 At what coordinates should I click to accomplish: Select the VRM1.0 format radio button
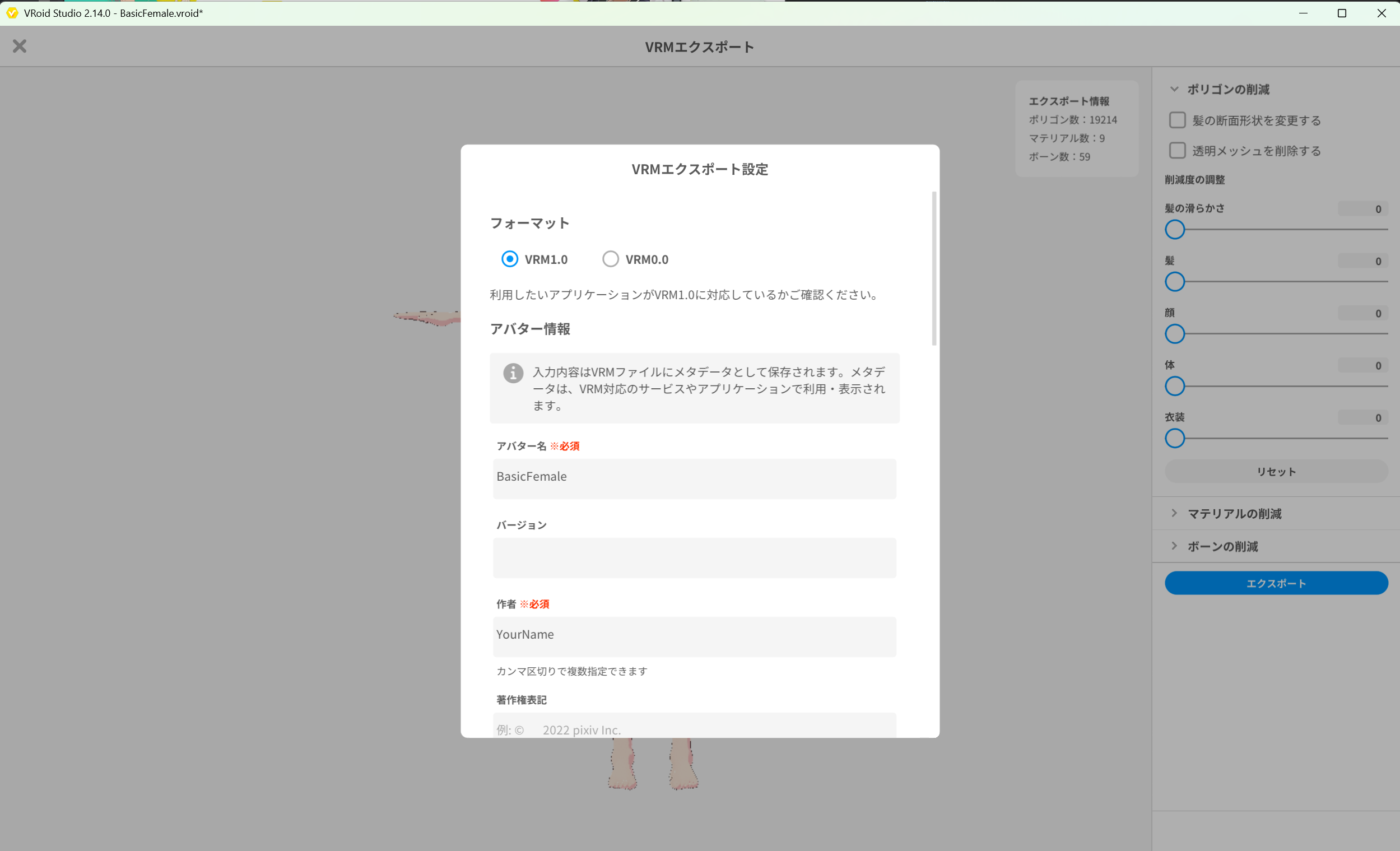(x=510, y=259)
